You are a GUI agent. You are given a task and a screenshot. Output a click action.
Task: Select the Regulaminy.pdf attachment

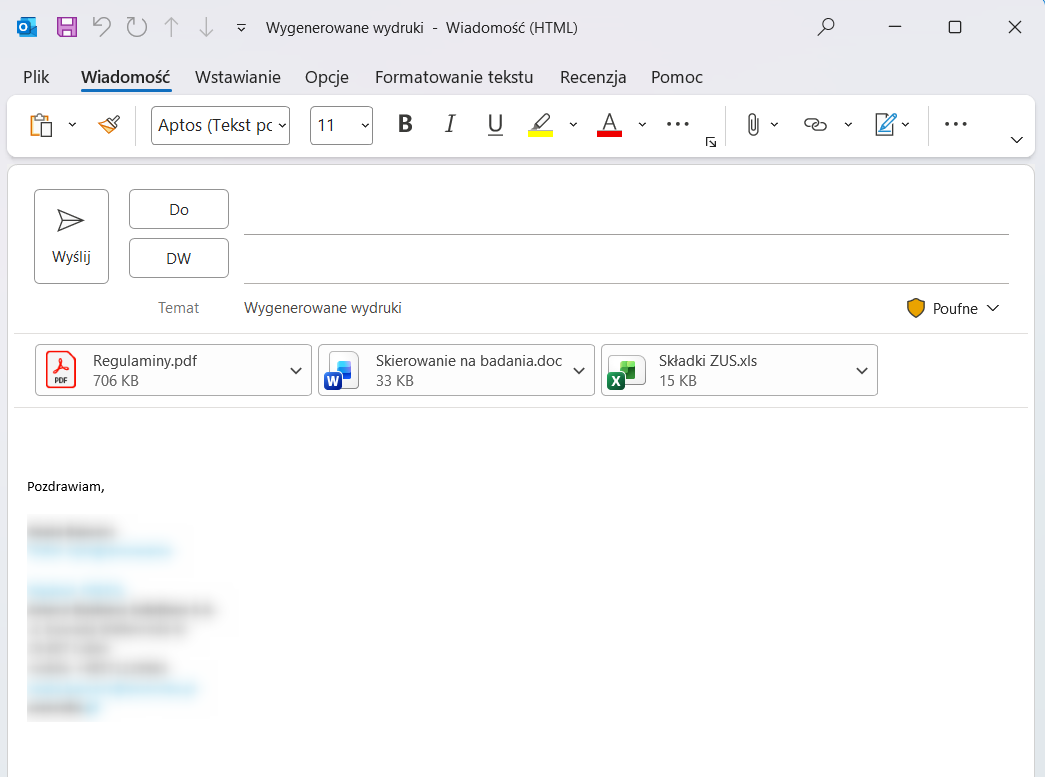click(173, 371)
